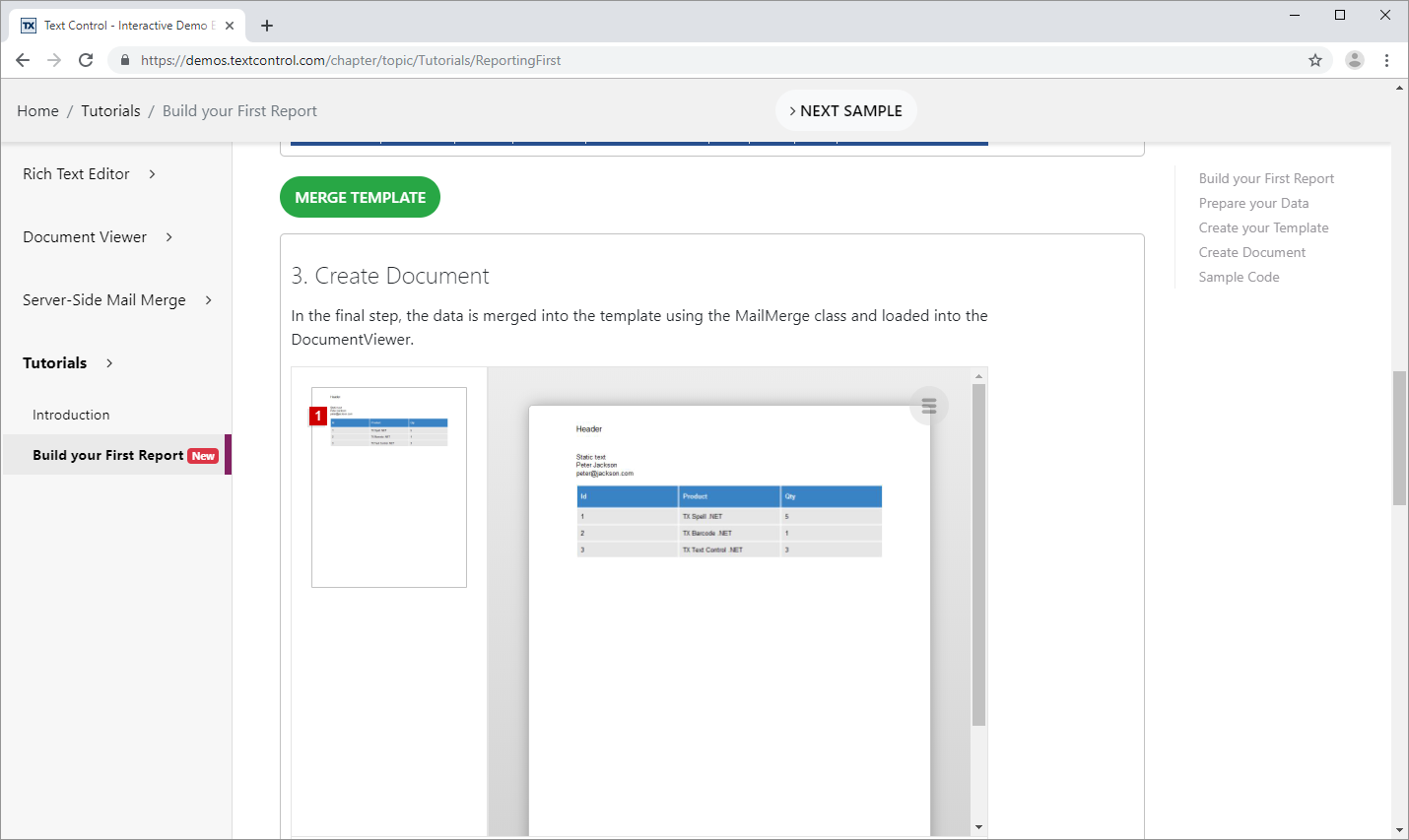Click the page scroll up arrow

(1399, 89)
